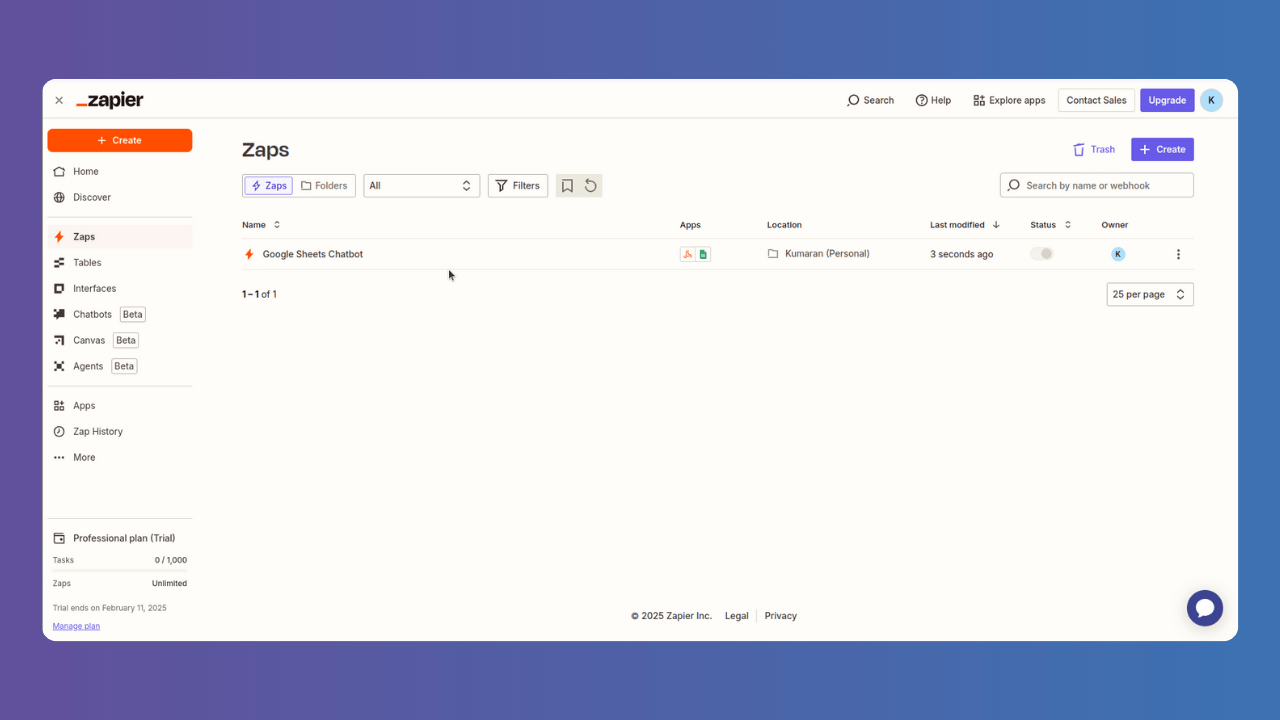Click the Apps column header
This screenshot has width=1280, height=720.
point(690,225)
